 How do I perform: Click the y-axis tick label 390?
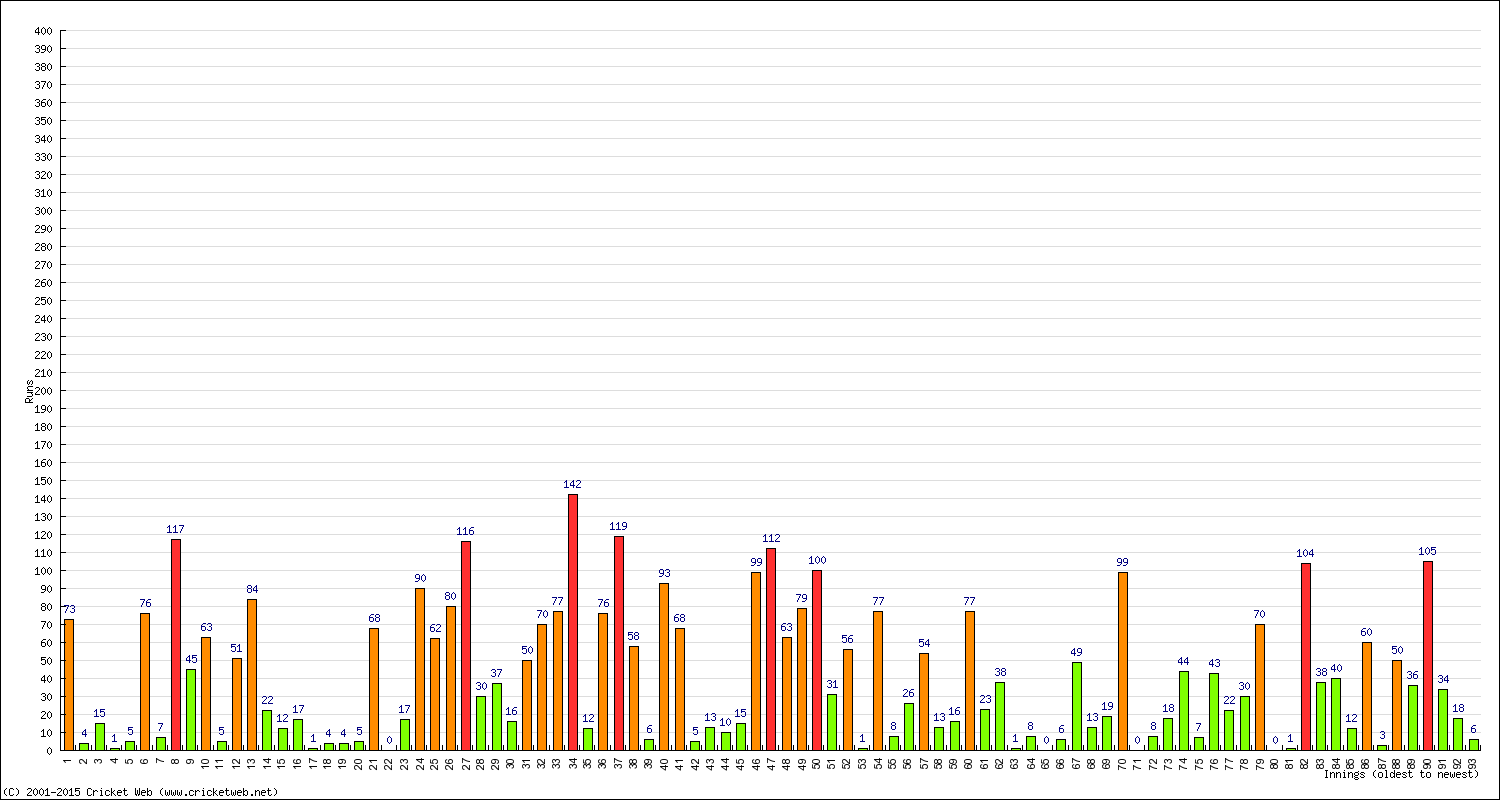pos(43,49)
